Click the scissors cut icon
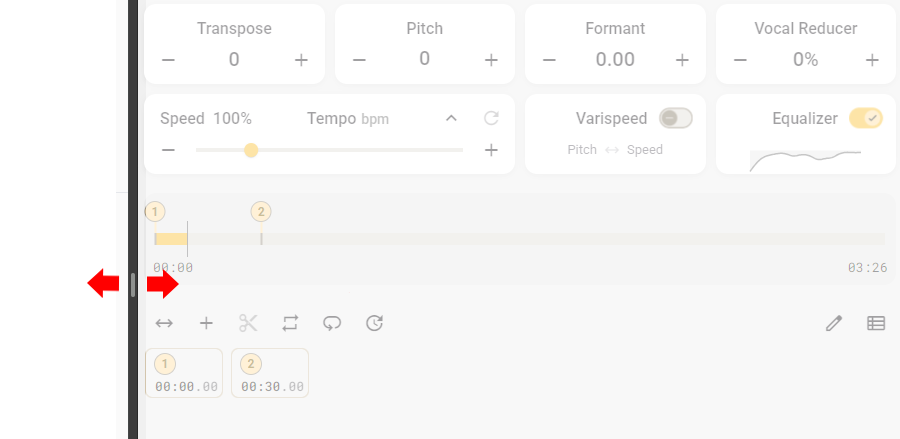The height and width of the screenshot is (439, 900). point(248,323)
